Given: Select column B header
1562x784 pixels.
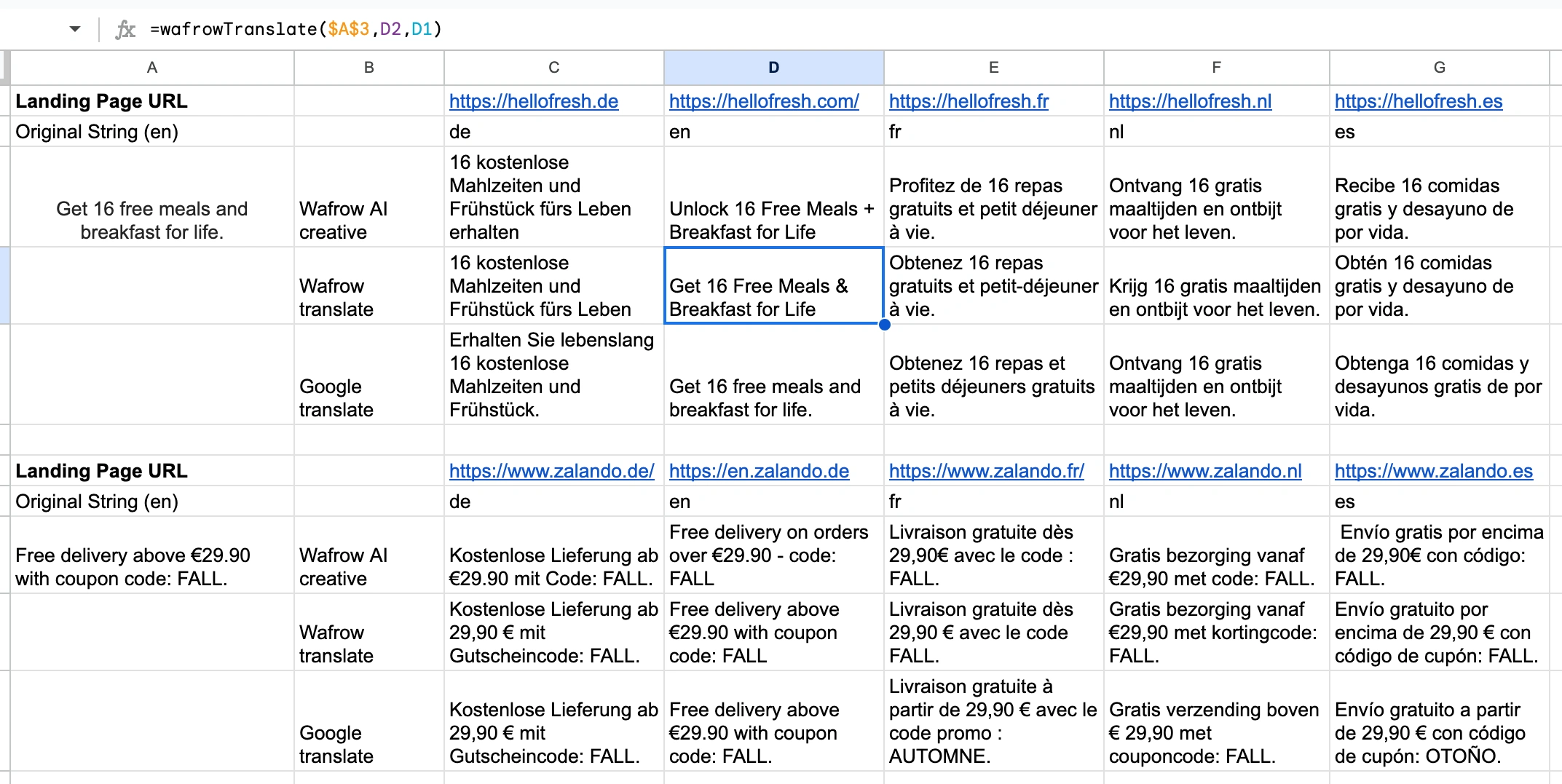Looking at the screenshot, I should tap(369, 68).
